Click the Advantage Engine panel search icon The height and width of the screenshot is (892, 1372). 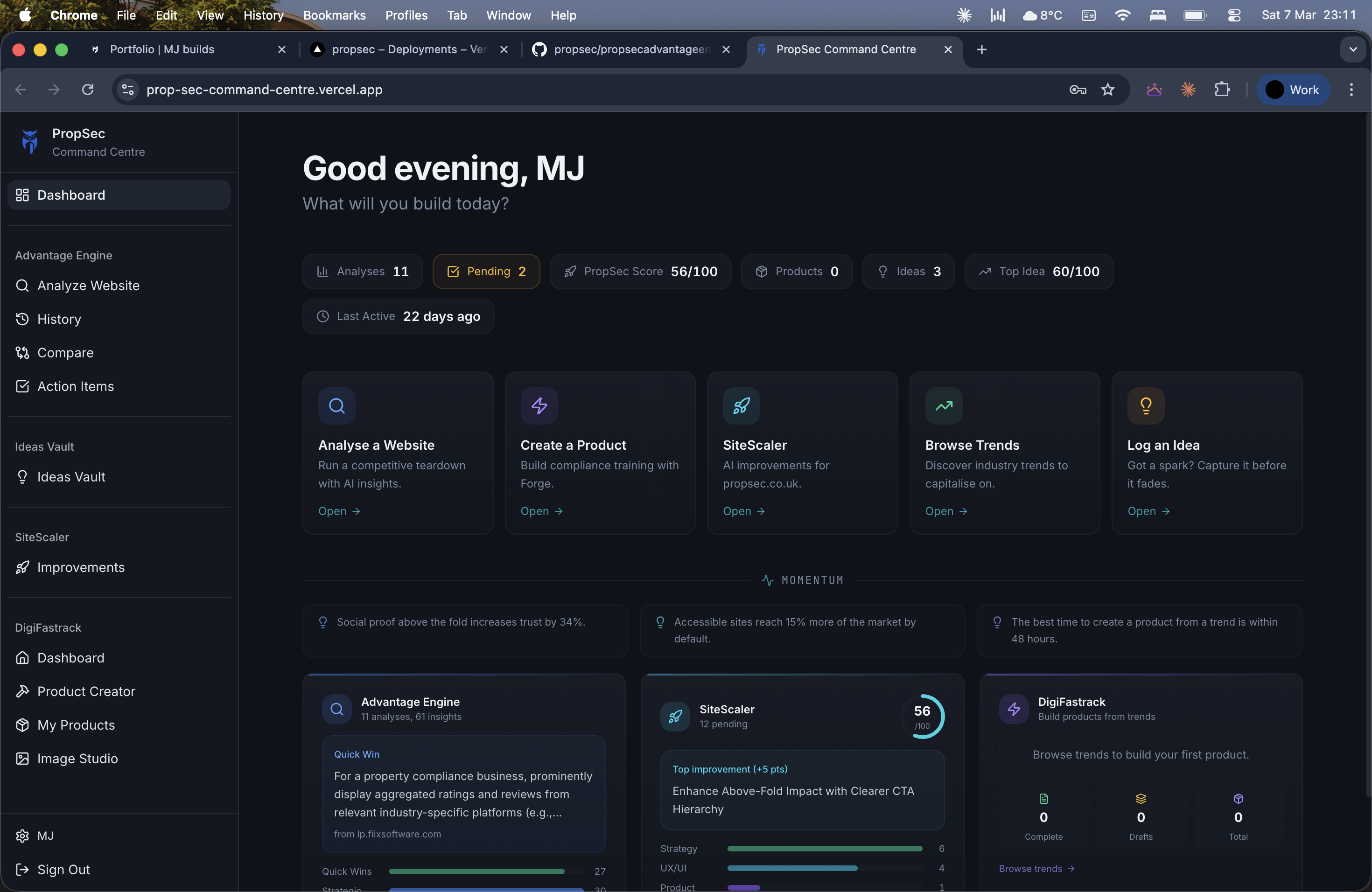click(336, 709)
